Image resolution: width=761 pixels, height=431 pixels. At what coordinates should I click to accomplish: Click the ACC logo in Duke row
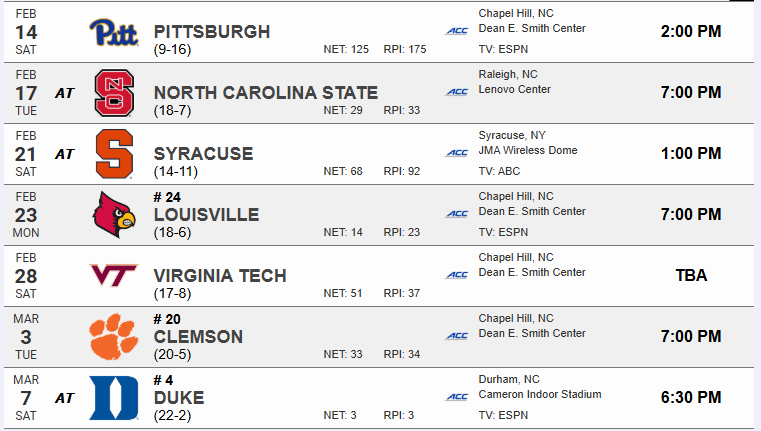tap(457, 397)
